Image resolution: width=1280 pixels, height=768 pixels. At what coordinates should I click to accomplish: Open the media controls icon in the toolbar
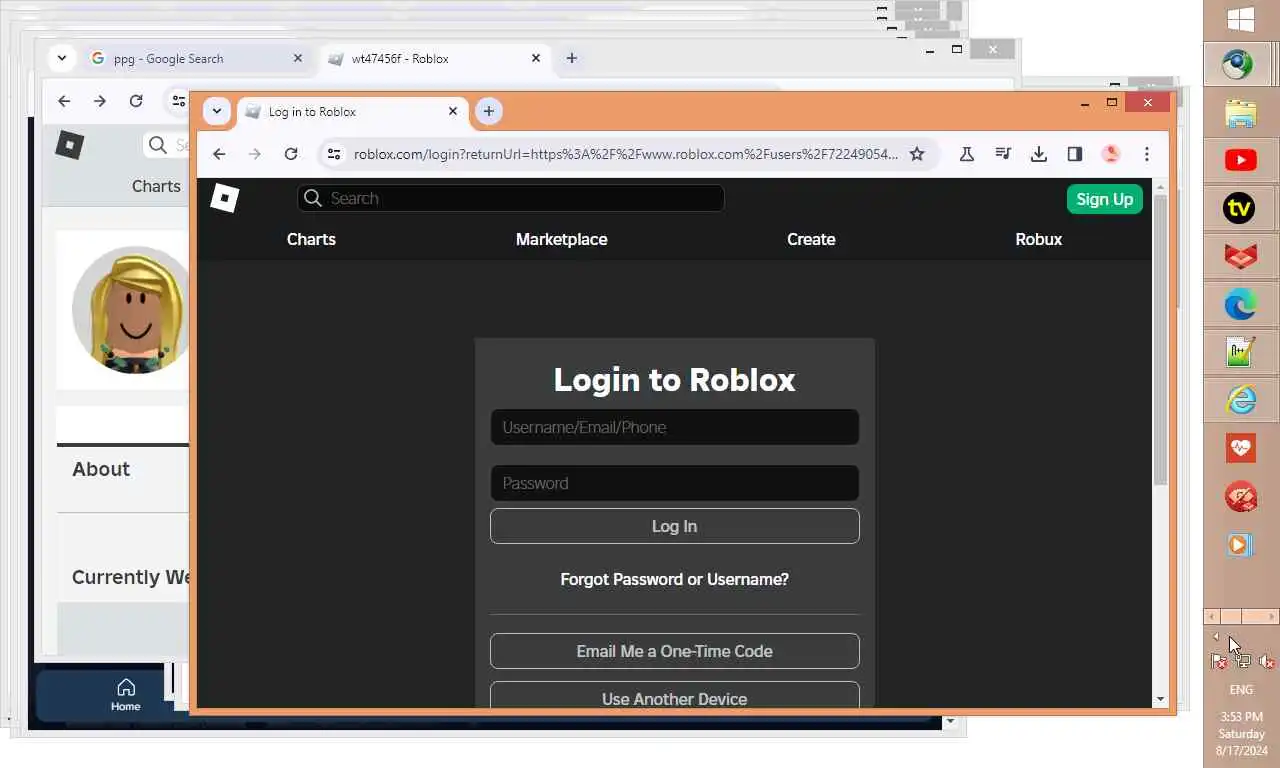click(x=1003, y=154)
